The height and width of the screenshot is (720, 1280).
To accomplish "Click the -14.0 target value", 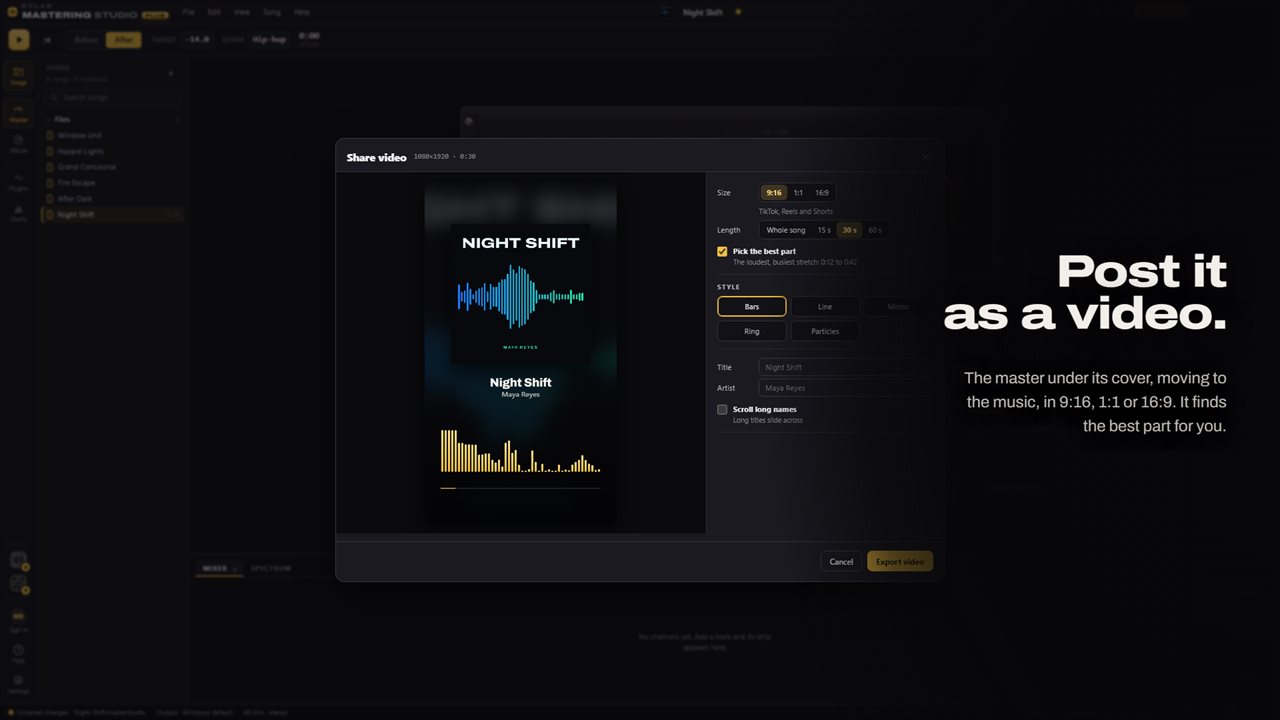I will [x=197, y=40].
